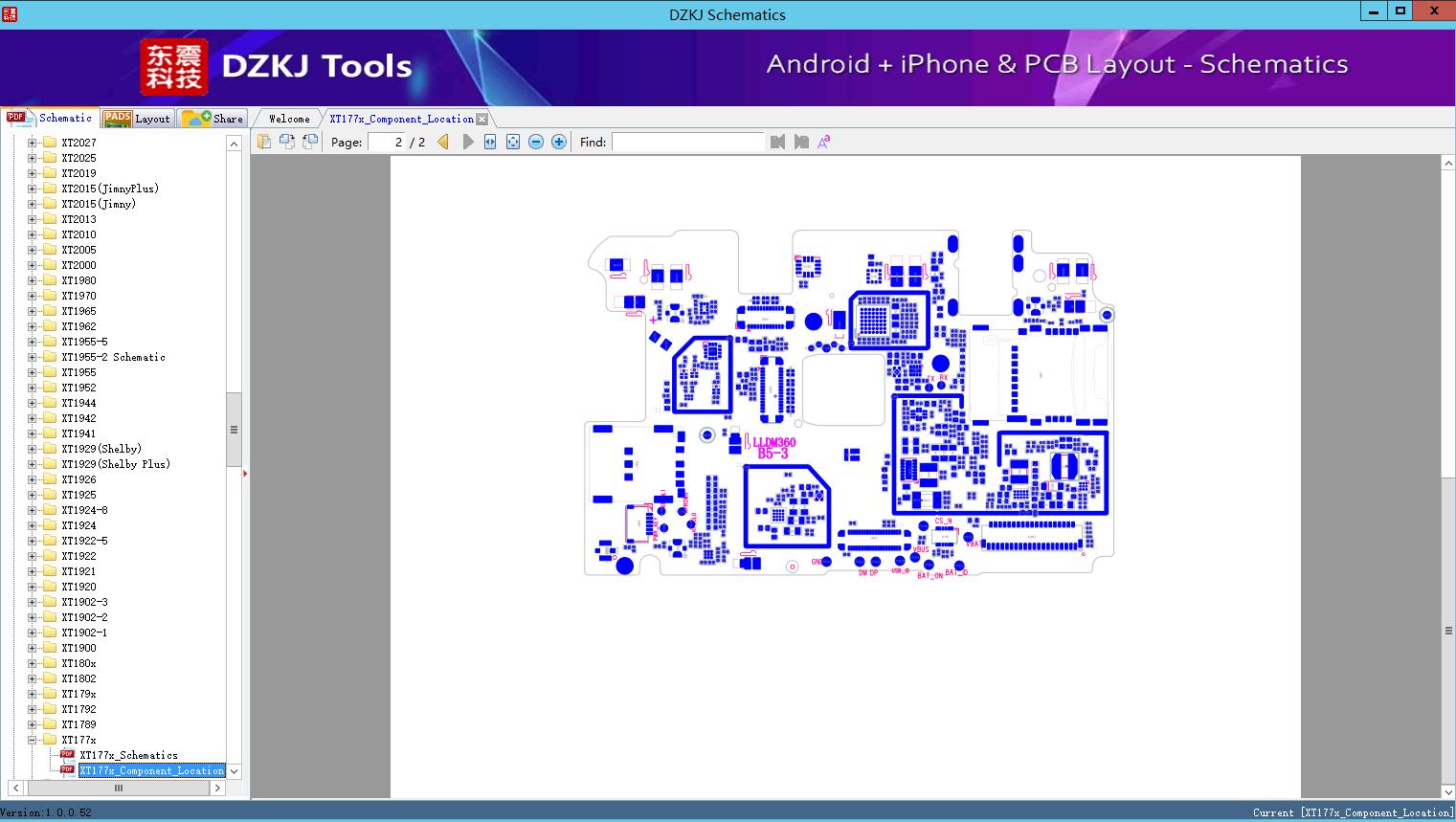Click the fit-to-width icon
Viewport: 1456px width, 822px height.
(x=490, y=142)
